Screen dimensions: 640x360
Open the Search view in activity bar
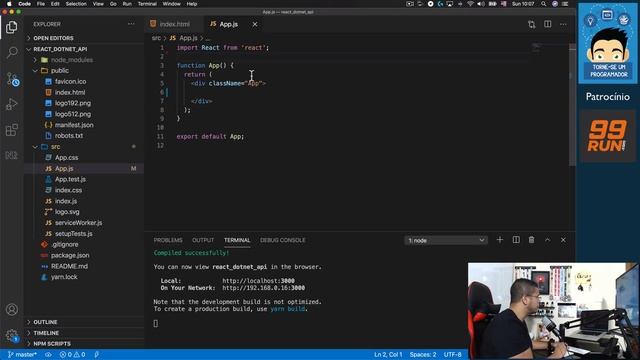[12, 53]
